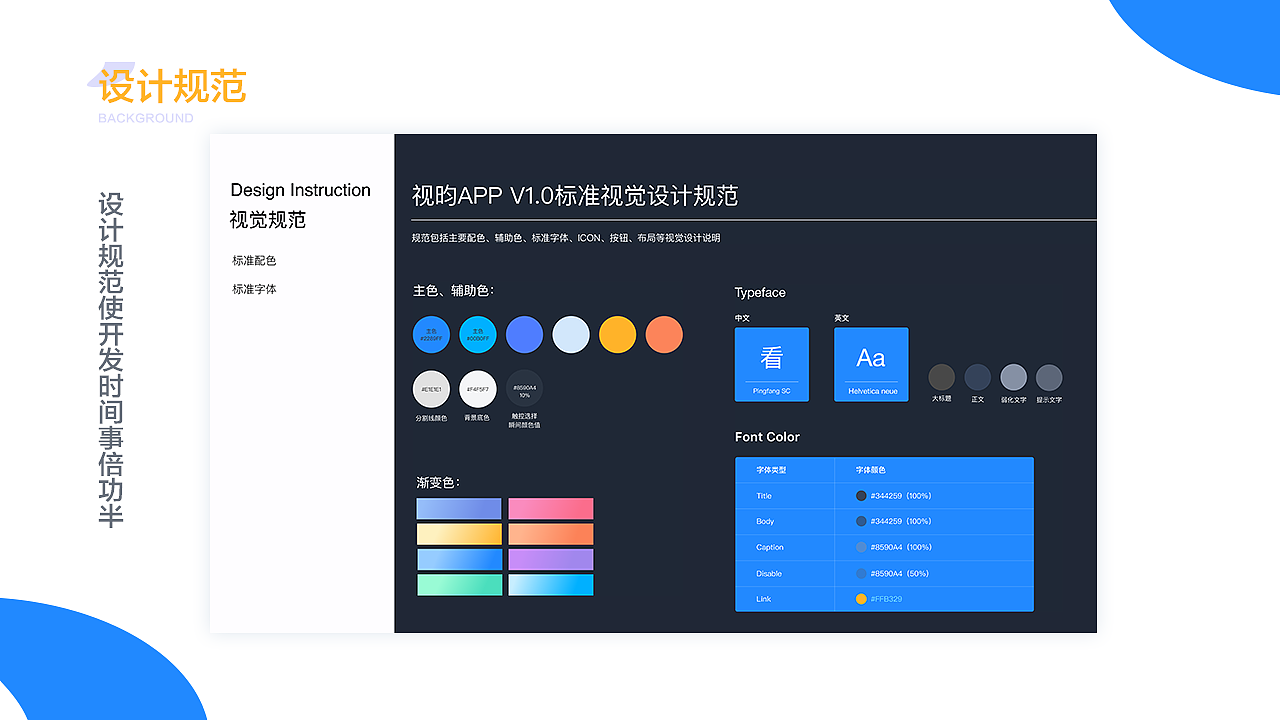Click the orange 设计规范 slide title

pos(172,87)
